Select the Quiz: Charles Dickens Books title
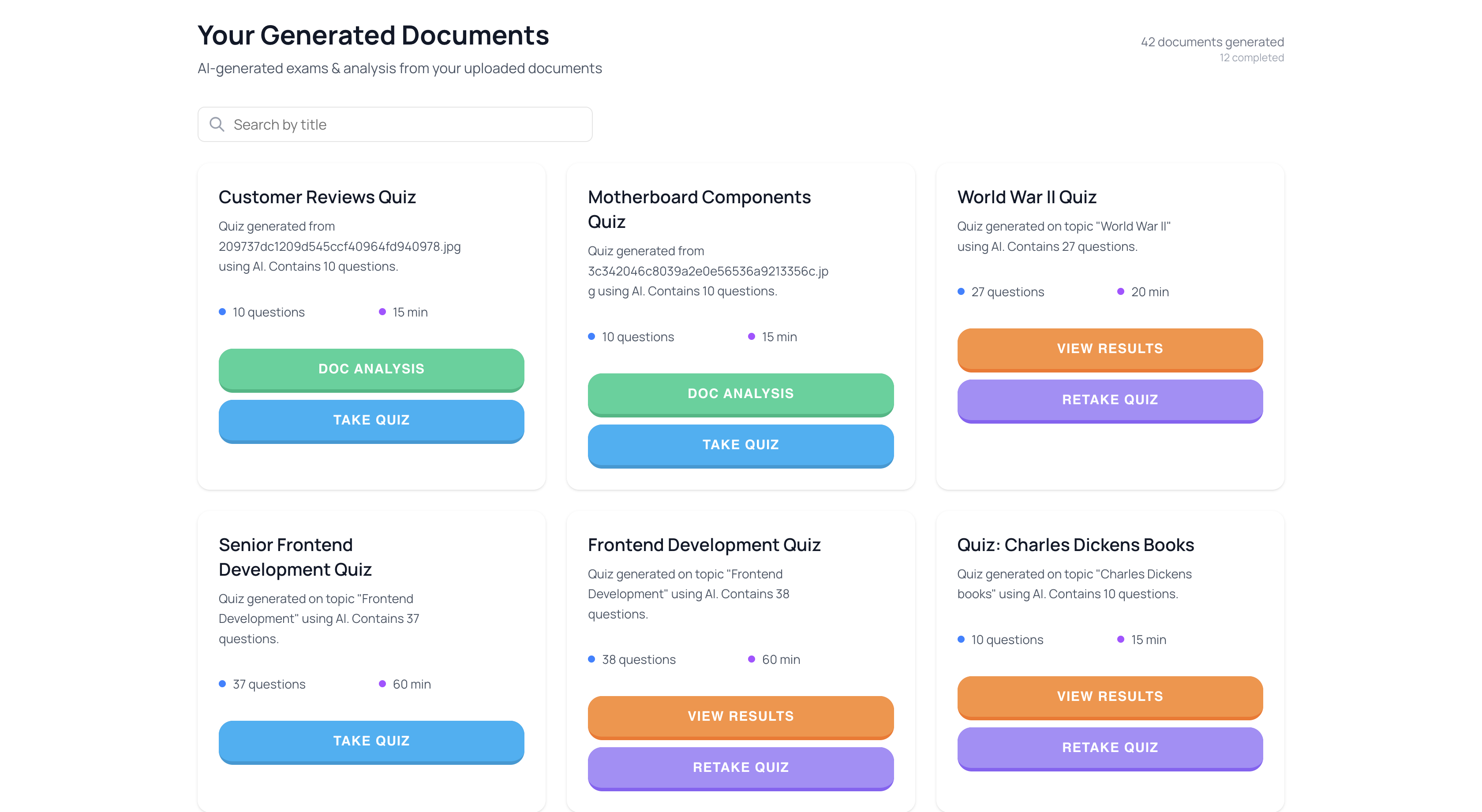Viewport: 1482px width, 812px height. (x=1075, y=545)
